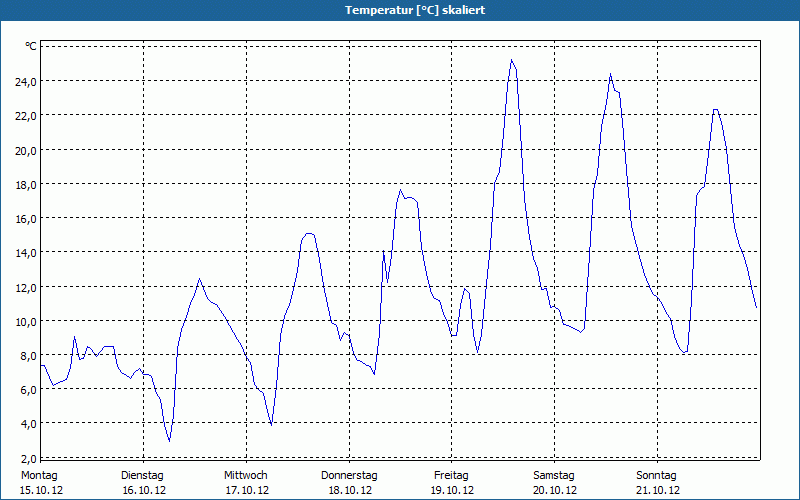Click the °C unit label on the axis
Viewport: 800px width, 500px height.
[31, 46]
